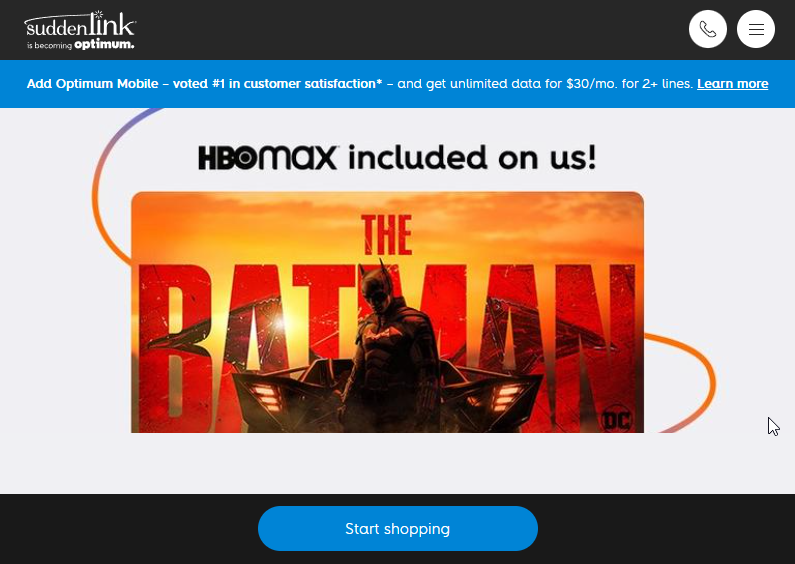Image resolution: width=795 pixels, height=564 pixels.
Task: Click 'voted #1 in customer satisfaction*' text
Action: 277,84
